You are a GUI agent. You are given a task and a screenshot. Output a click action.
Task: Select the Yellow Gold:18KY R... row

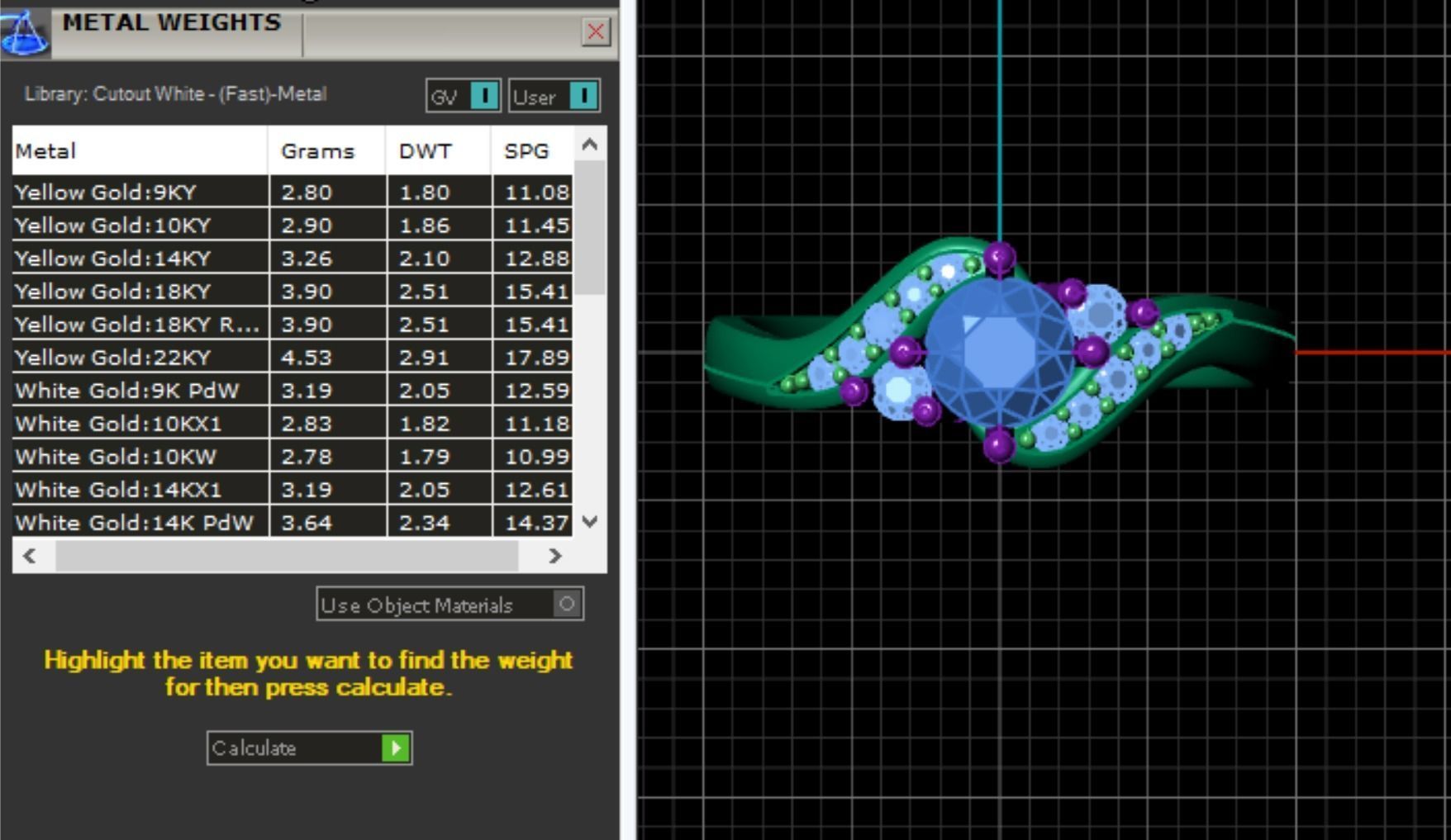pyautogui.click(x=293, y=325)
